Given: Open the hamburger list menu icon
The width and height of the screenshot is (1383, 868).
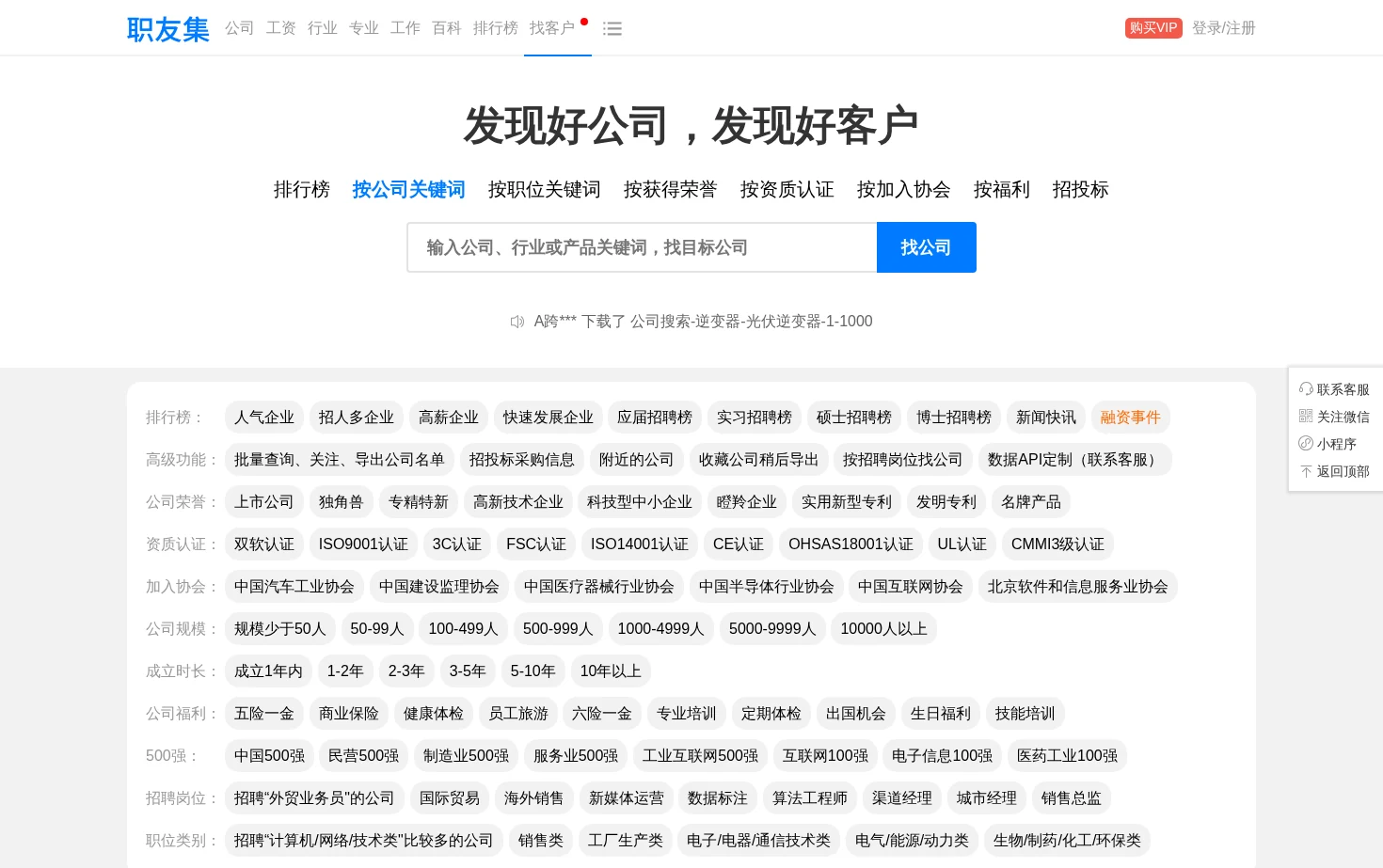Looking at the screenshot, I should tap(612, 28).
